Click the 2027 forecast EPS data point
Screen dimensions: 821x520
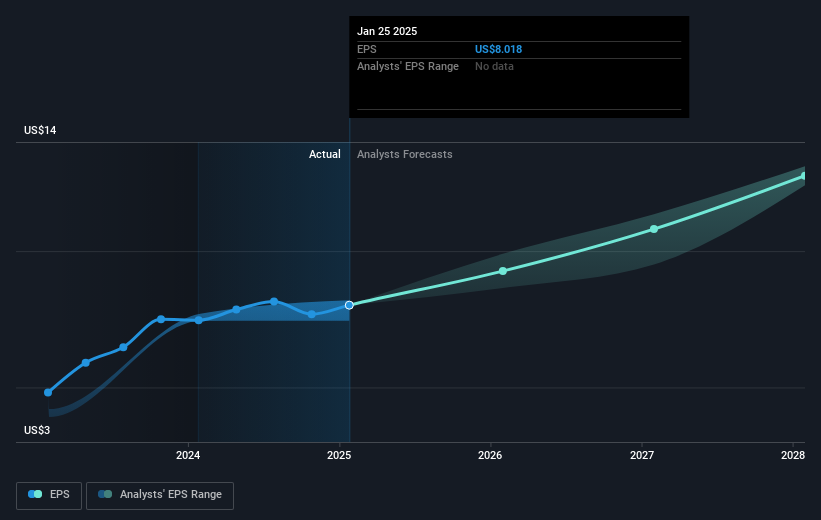(653, 229)
